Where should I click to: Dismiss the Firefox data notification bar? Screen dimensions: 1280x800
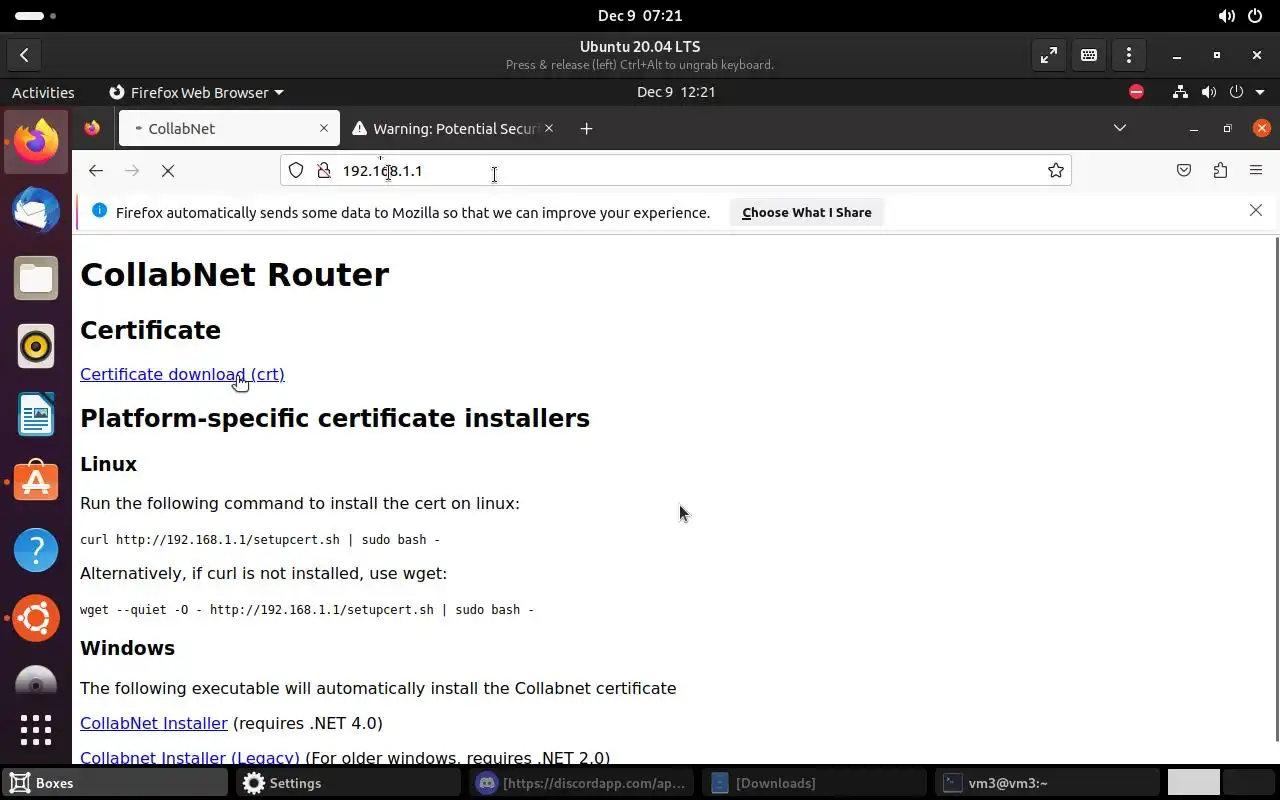[x=1256, y=211]
